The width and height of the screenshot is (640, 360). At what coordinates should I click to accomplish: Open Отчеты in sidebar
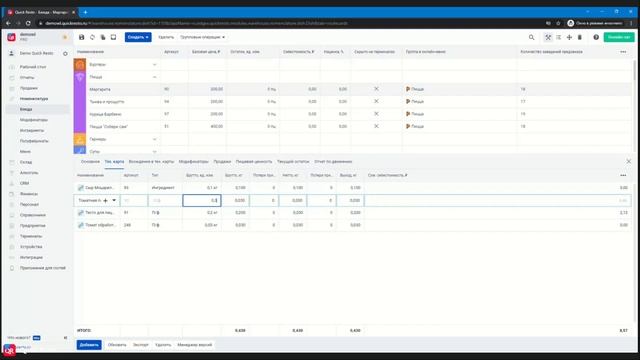tap(27, 78)
